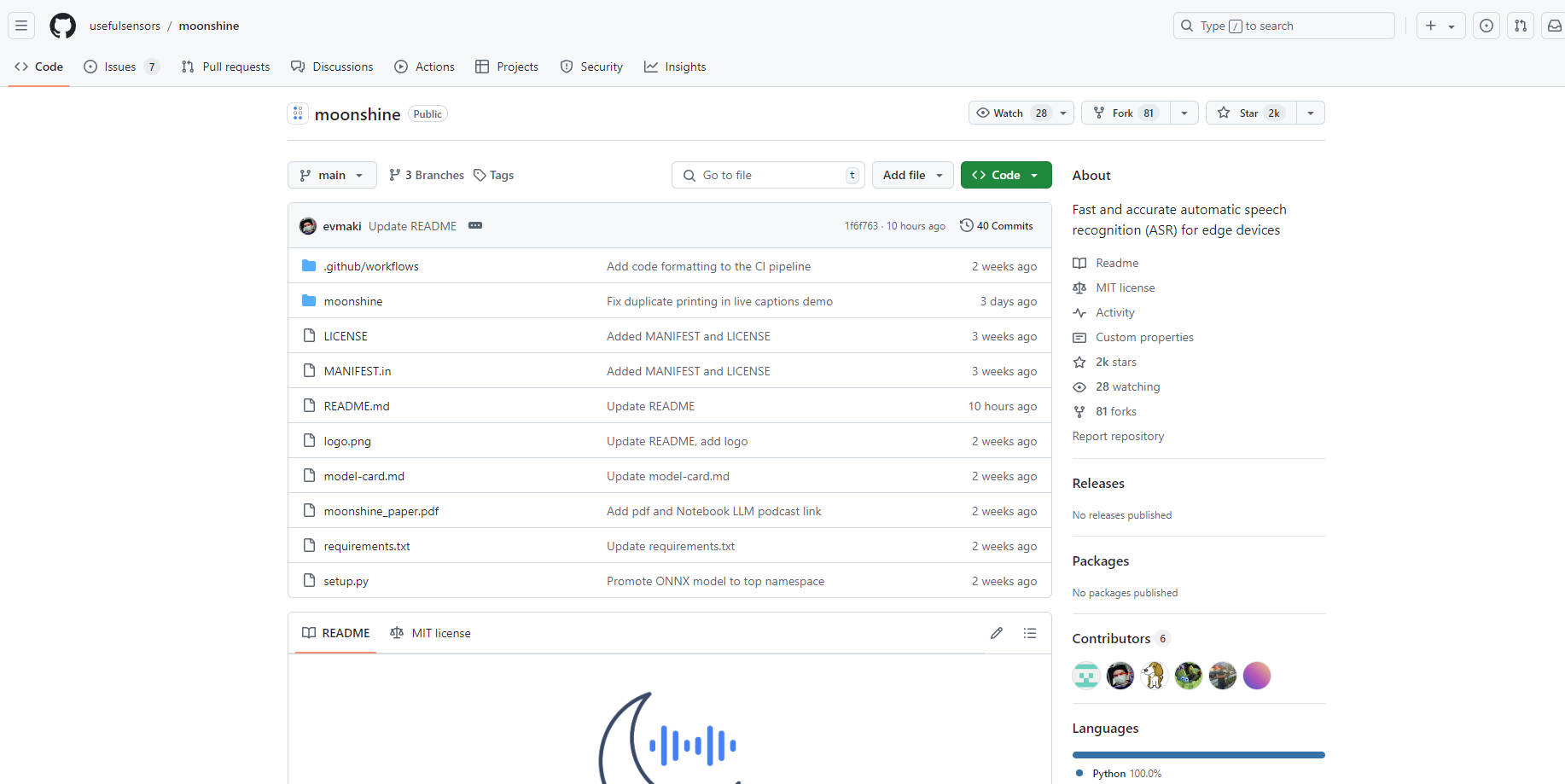Open issues icon in top header

point(1486,26)
